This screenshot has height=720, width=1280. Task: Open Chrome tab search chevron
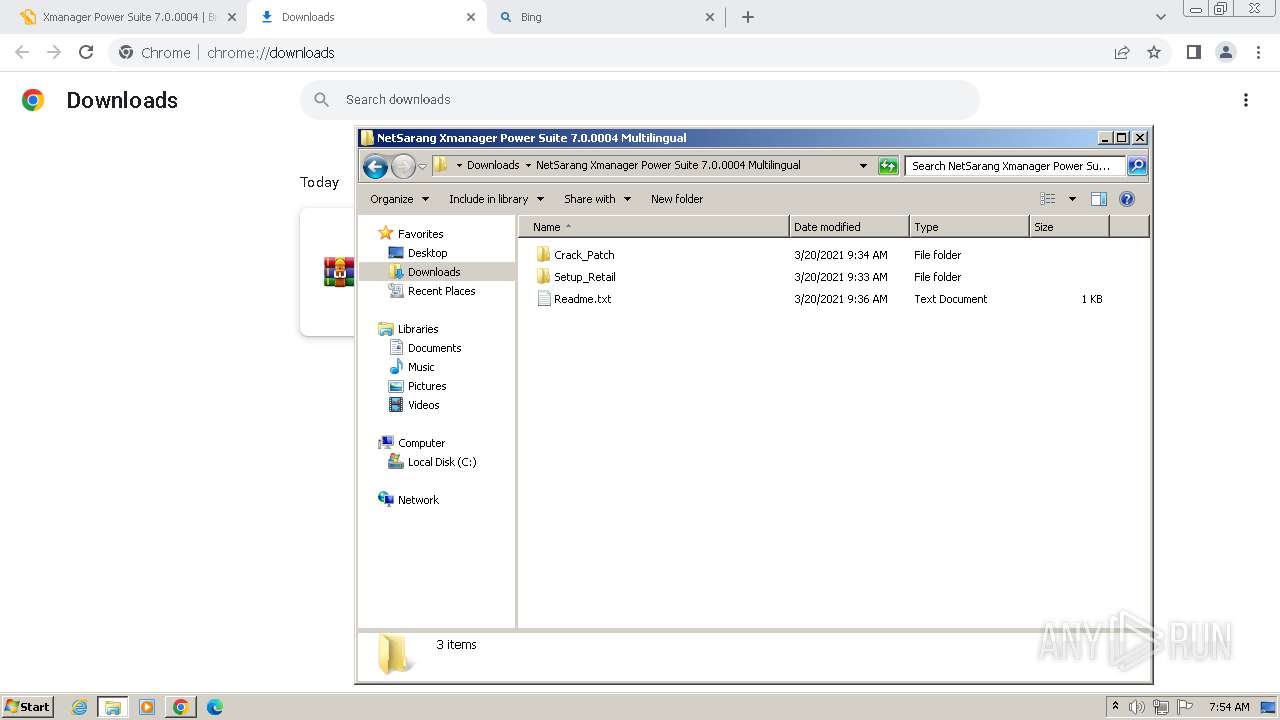[x=1160, y=17]
